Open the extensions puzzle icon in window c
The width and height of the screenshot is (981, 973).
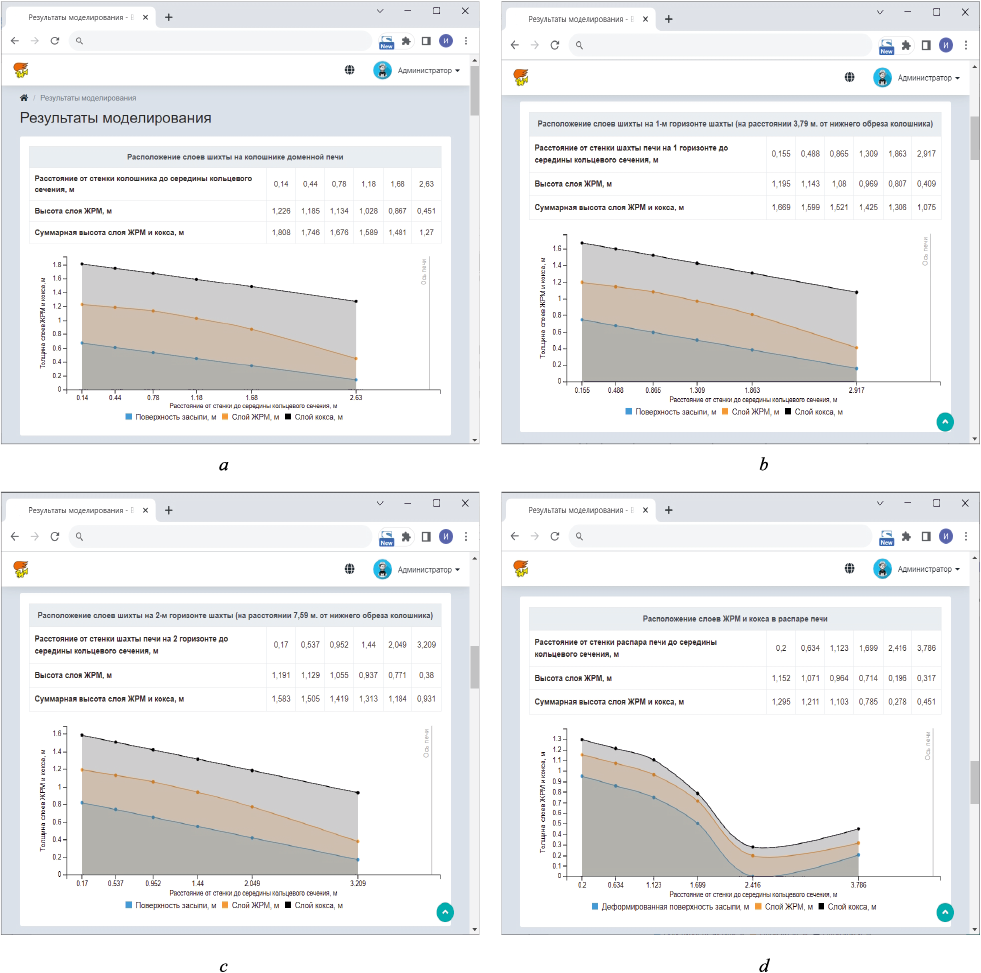click(x=406, y=536)
